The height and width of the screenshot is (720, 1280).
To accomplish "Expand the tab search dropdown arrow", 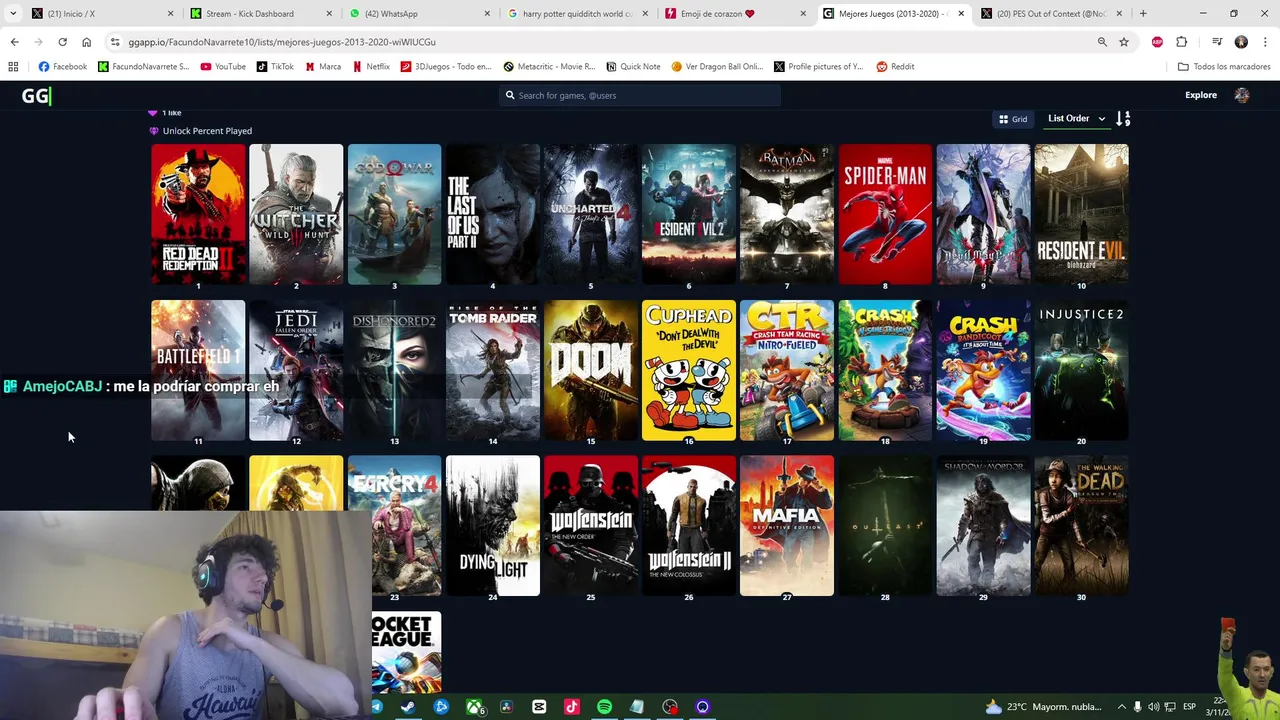I will click(12, 14).
